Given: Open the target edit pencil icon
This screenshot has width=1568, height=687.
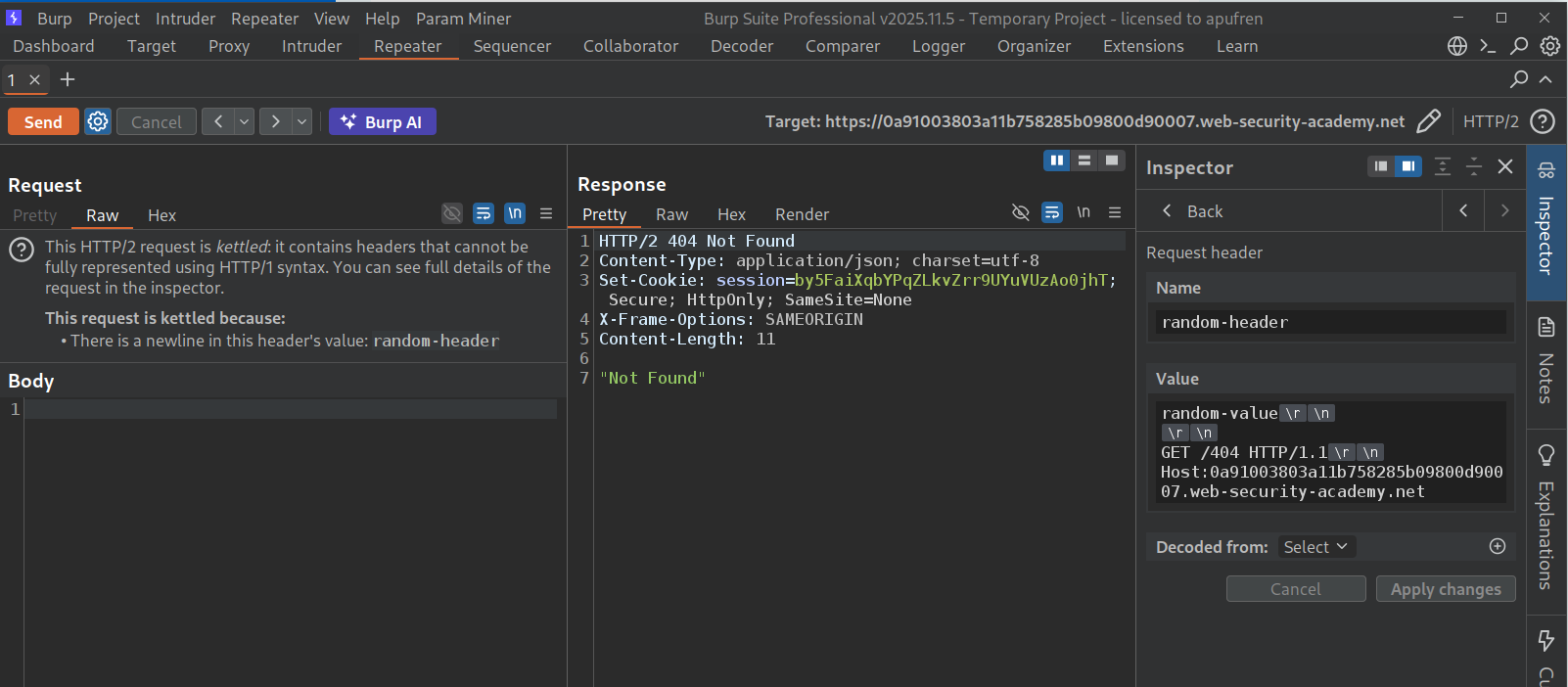Looking at the screenshot, I should click(1428, 121).
